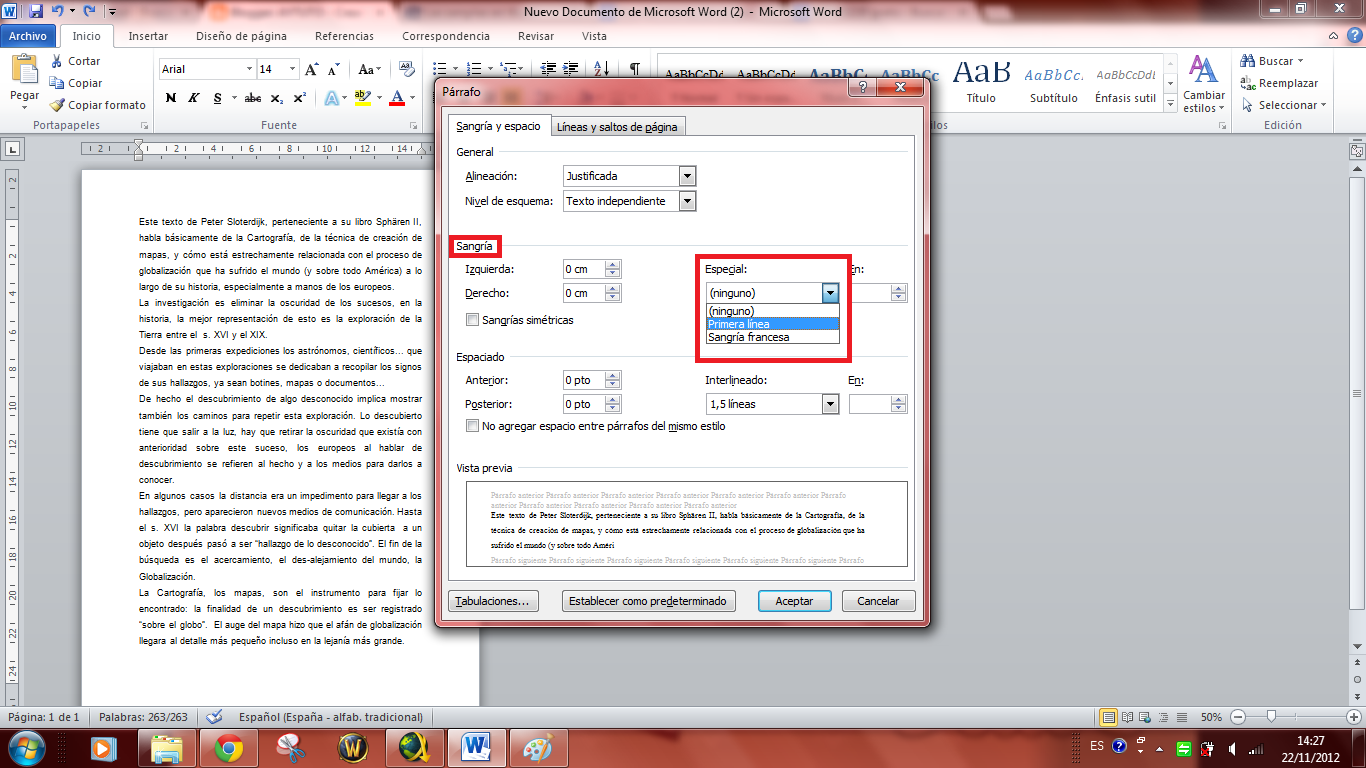Toggle strikethrough (abc) formatting
Image resolution: width=1366 pixels, height=768 pixels.
253,98
